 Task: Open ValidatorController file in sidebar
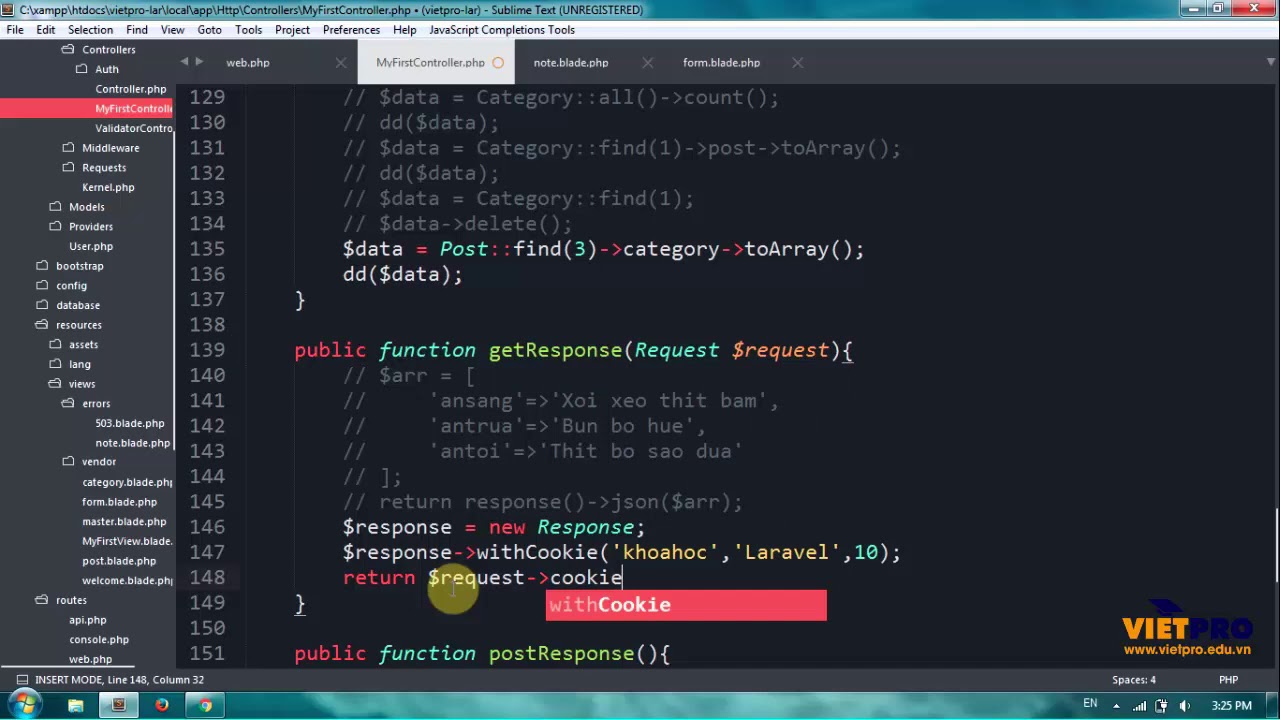(x=134, y=128)
